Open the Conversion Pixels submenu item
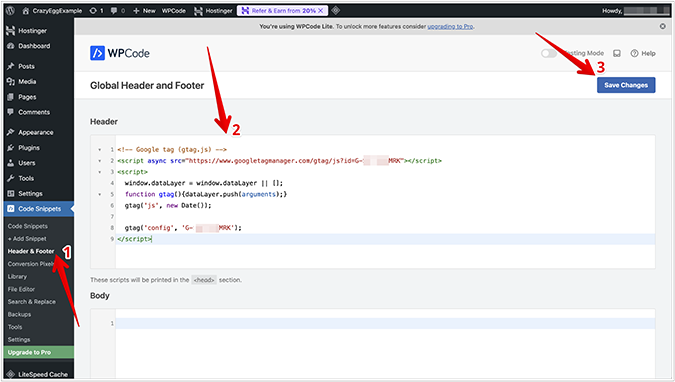Image resolution: width=675 pixels, height=382 pixels. (x=31, y=264)
